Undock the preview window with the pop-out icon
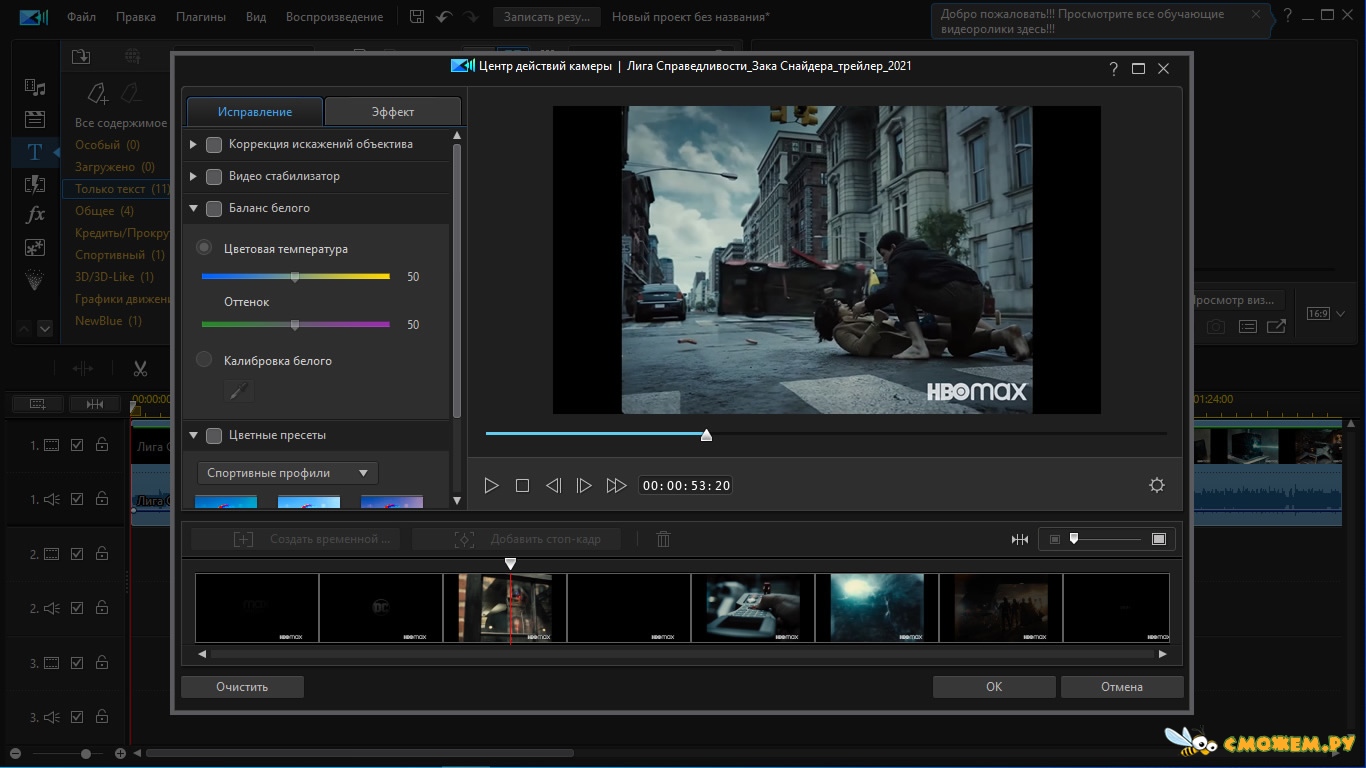1366x768 pixels. (1276, 326)
